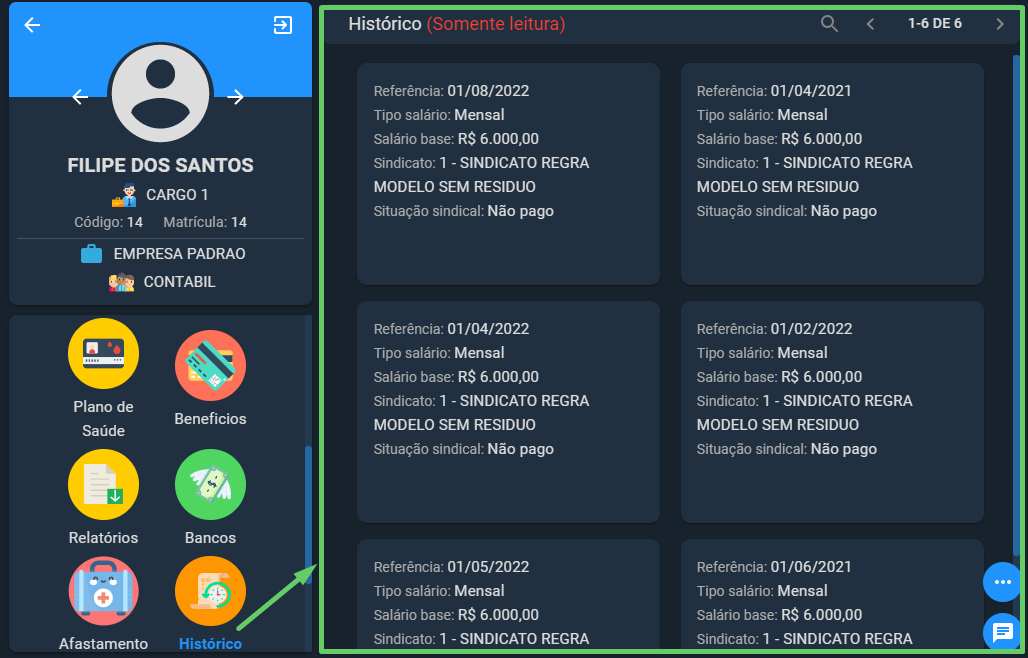1028x658 pixels.
Task: Click the exit/logout icon in profile header
Action: click(283, 25)
